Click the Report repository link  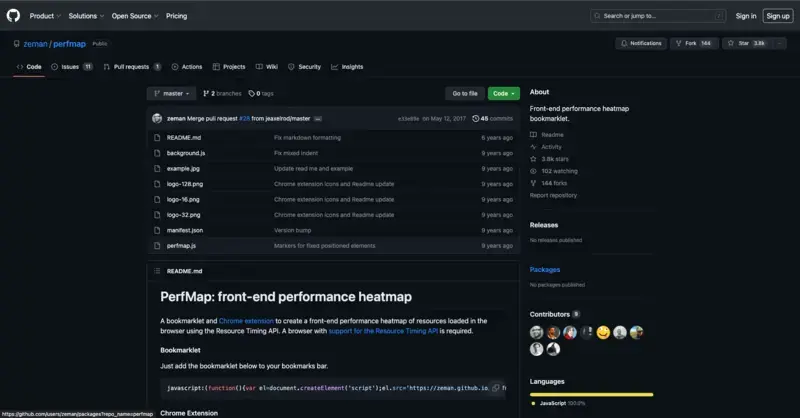coord(553,195)
